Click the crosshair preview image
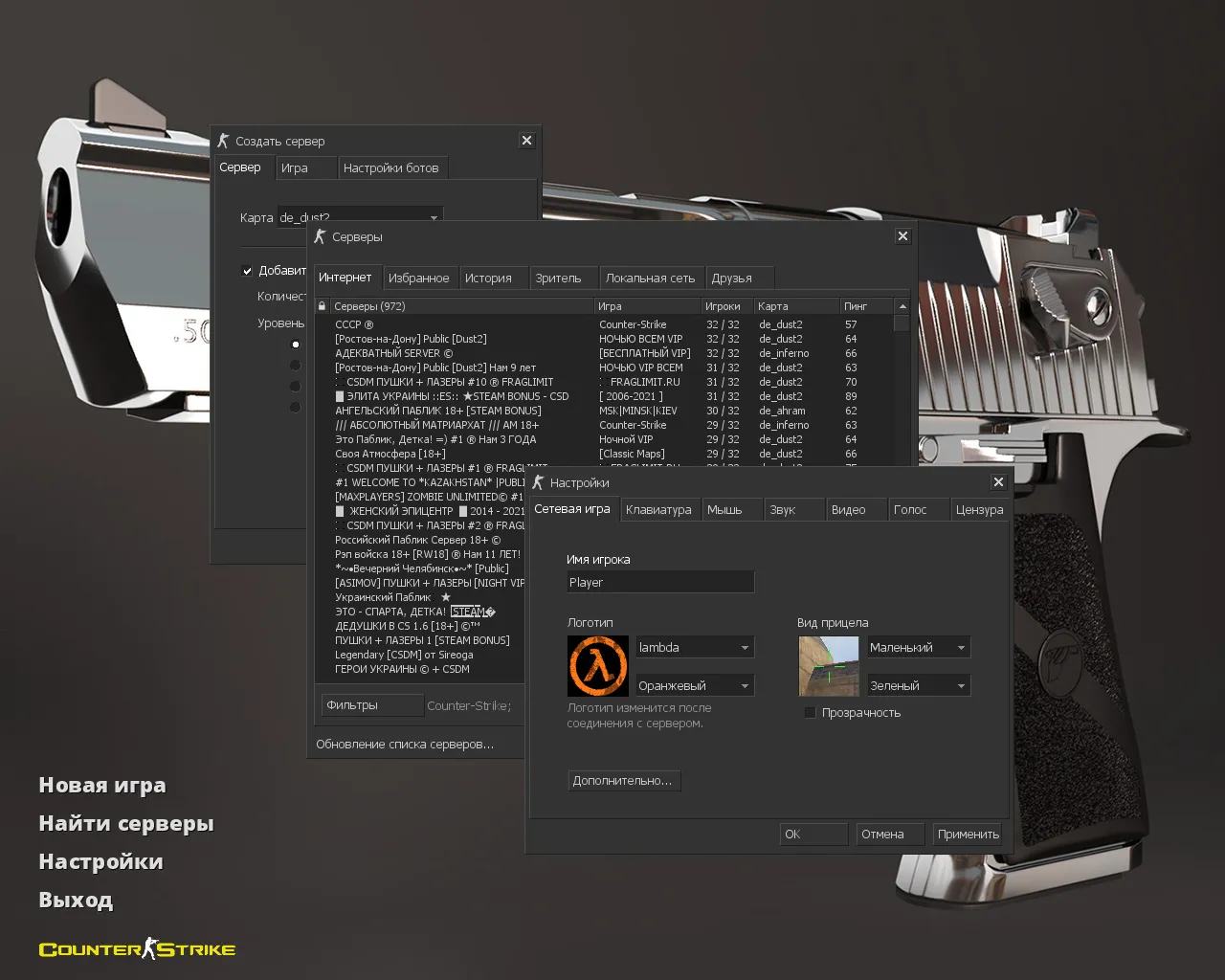Screen dimensions: 1225x980 click(828, 666)
